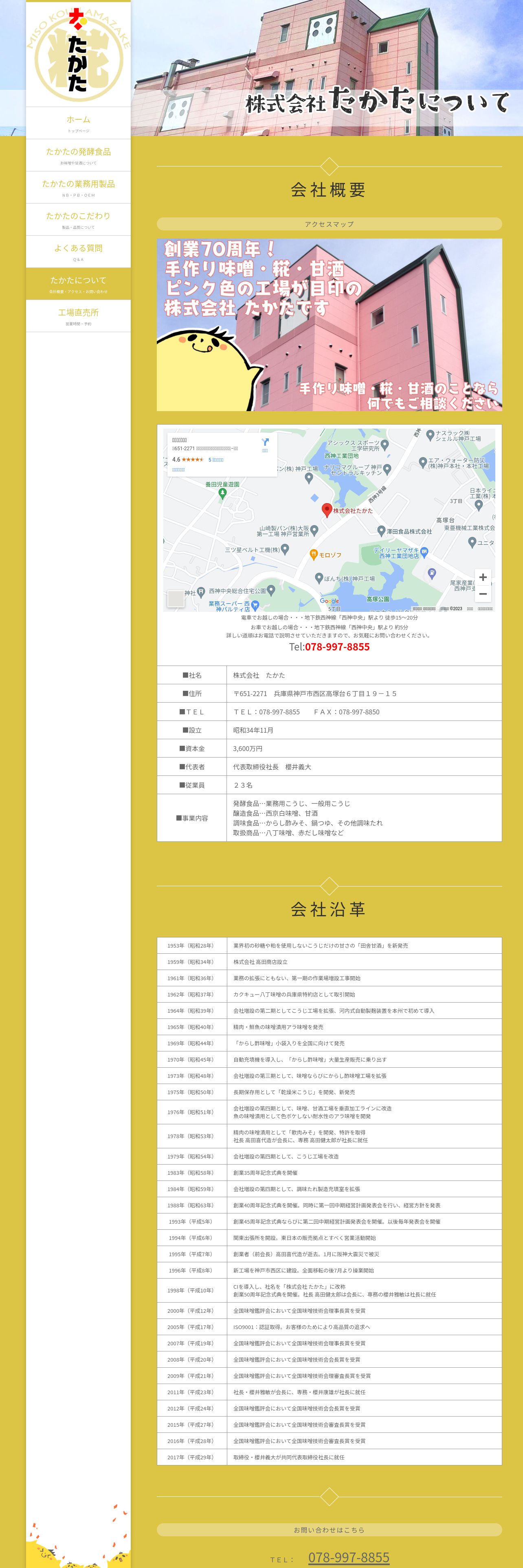Jump to アクセスマップ section button
Image resolution: width=523 pixels, height=1568 pixels.
pos(330,224)
